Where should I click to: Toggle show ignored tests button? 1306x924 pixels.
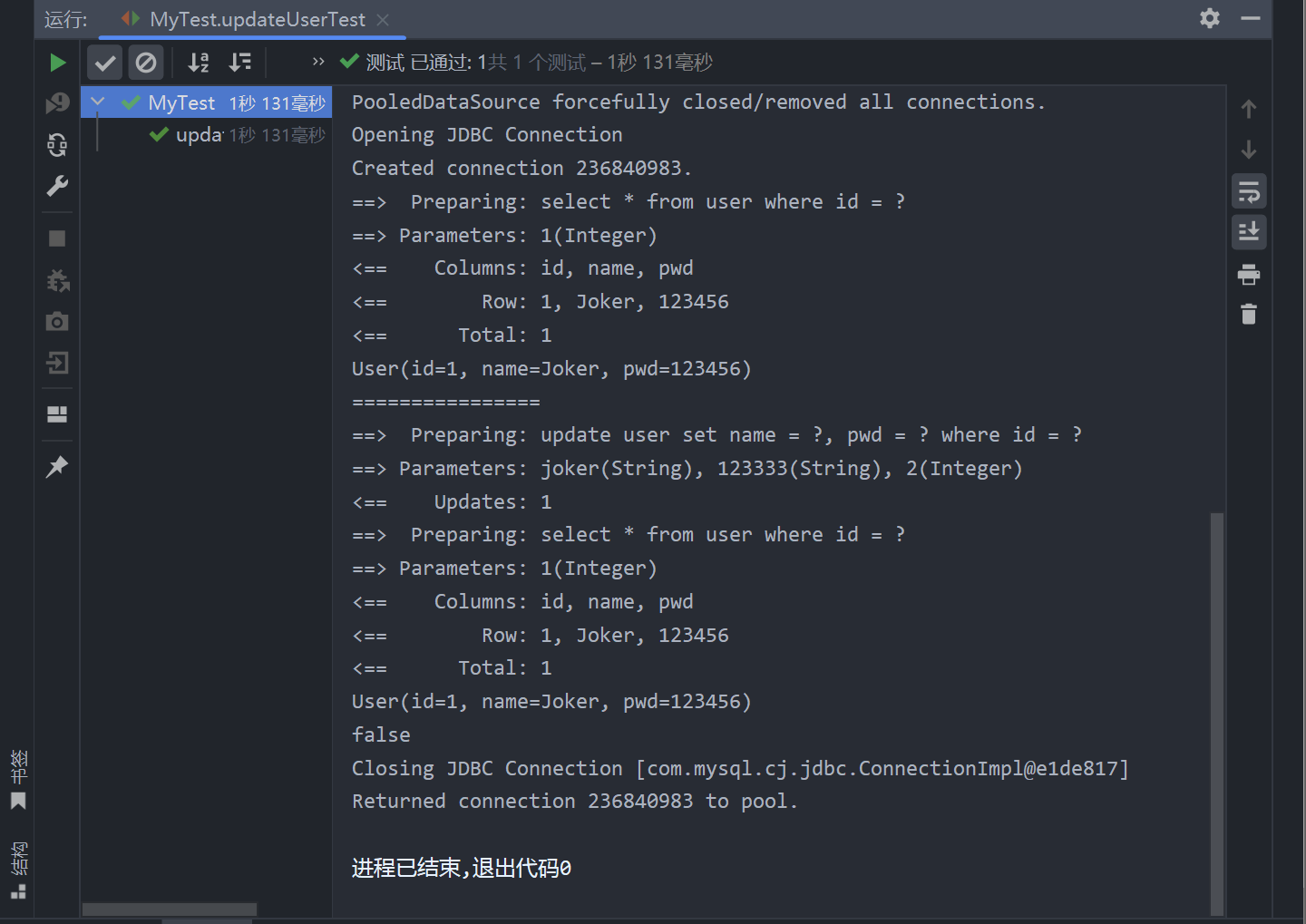pos(145,63)
